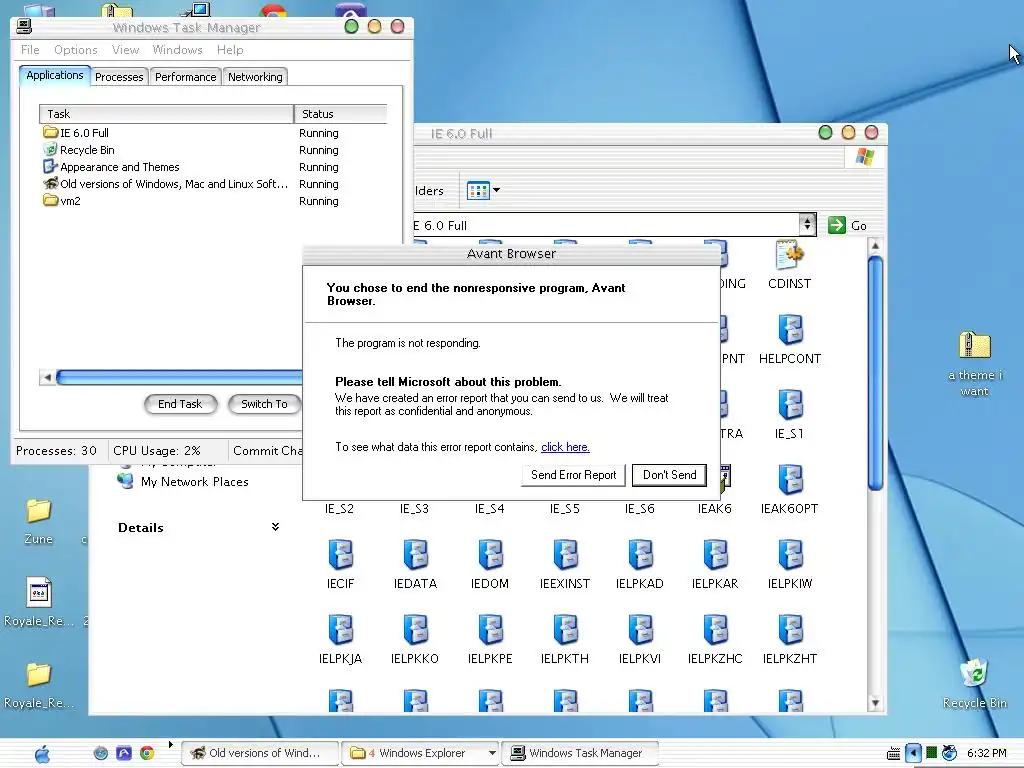Follow the 'click here' link
Image resolution: width=1024 pixels, height=768 pixels.
566,447
